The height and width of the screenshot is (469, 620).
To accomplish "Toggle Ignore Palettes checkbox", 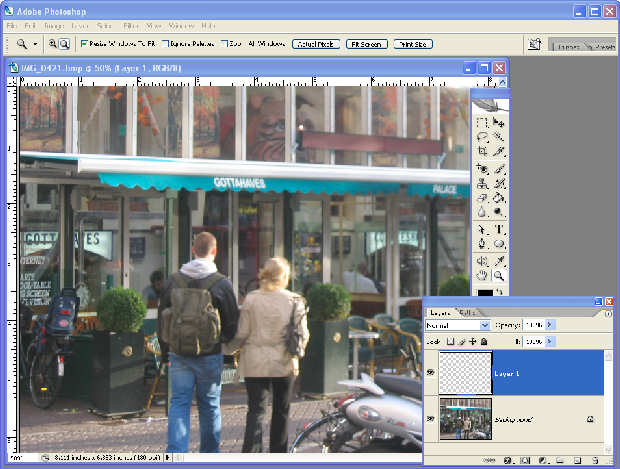I will tap(166, 43).
